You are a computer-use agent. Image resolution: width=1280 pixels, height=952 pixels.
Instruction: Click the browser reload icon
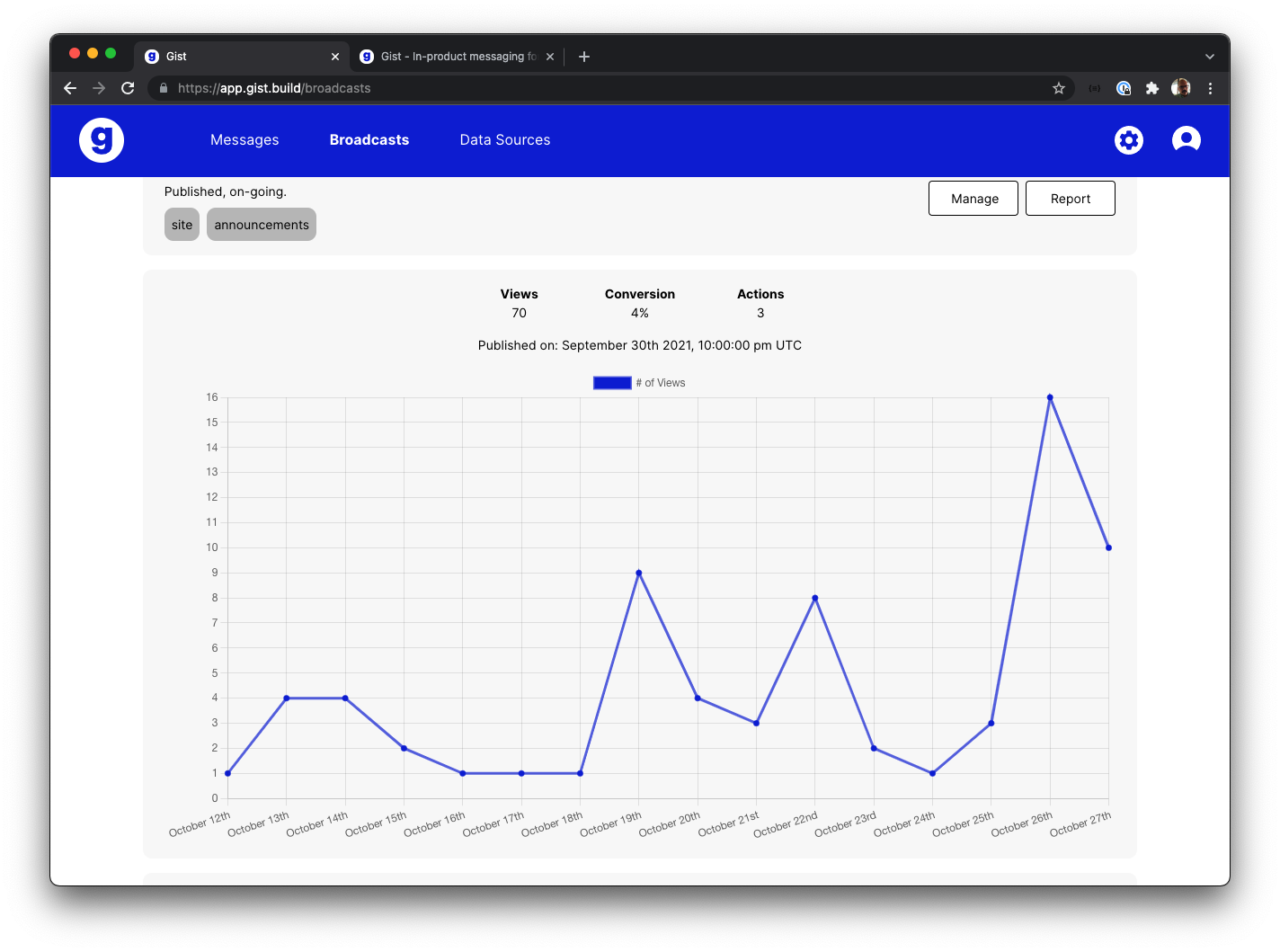(x=128, y=88)
